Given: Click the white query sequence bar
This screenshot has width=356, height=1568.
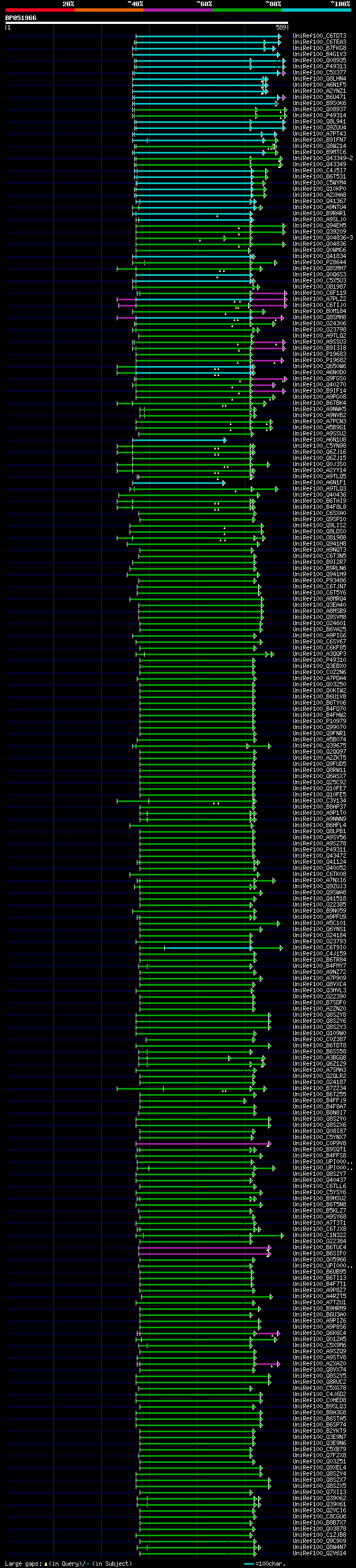Looking at the screenshot, I should [147, 23].
